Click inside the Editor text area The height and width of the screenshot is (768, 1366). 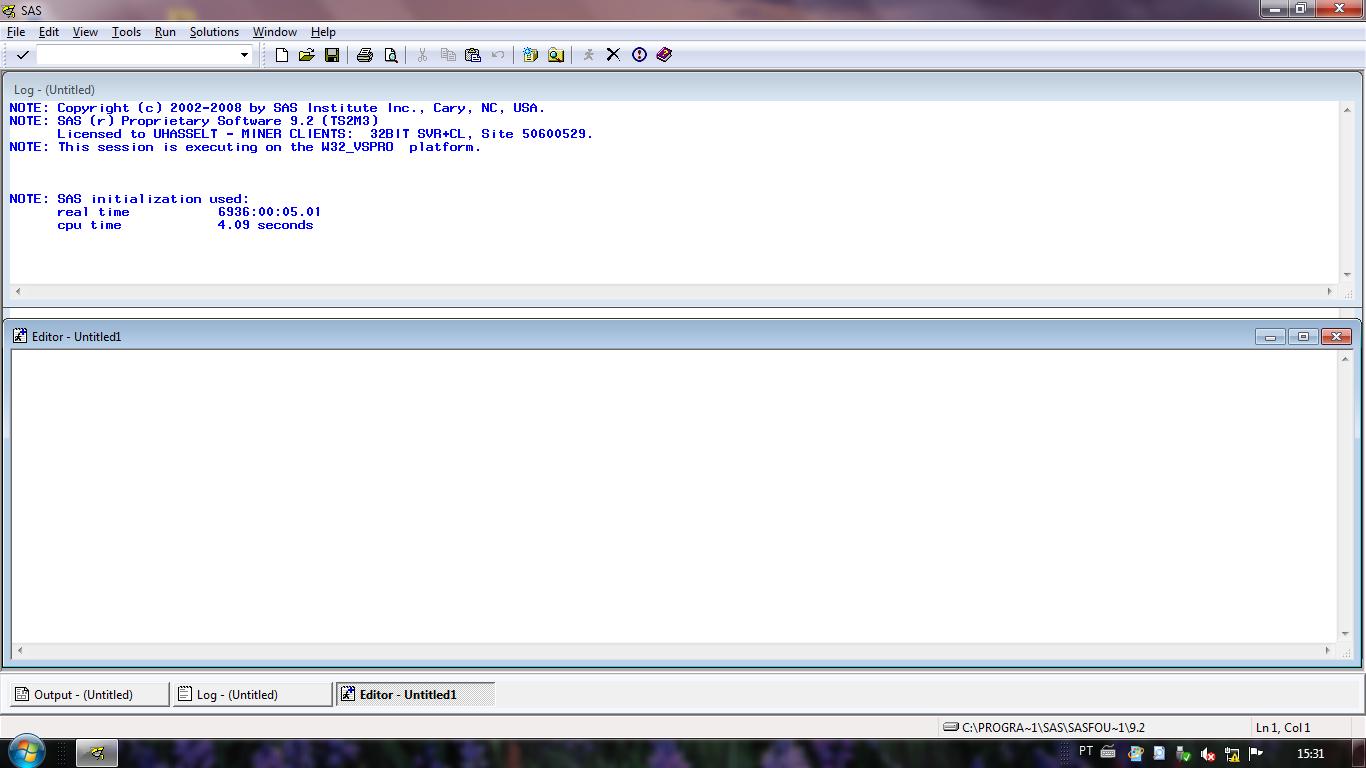tap(675, 496)
